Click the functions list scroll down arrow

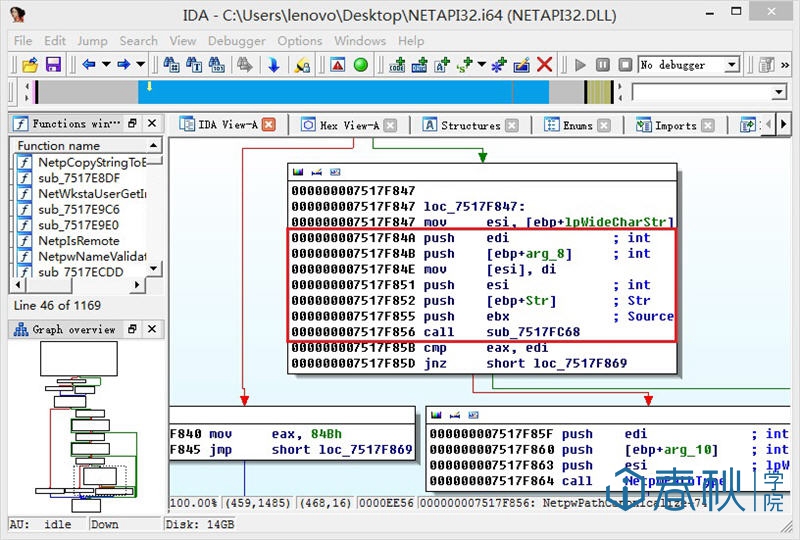tap(154, 268)
